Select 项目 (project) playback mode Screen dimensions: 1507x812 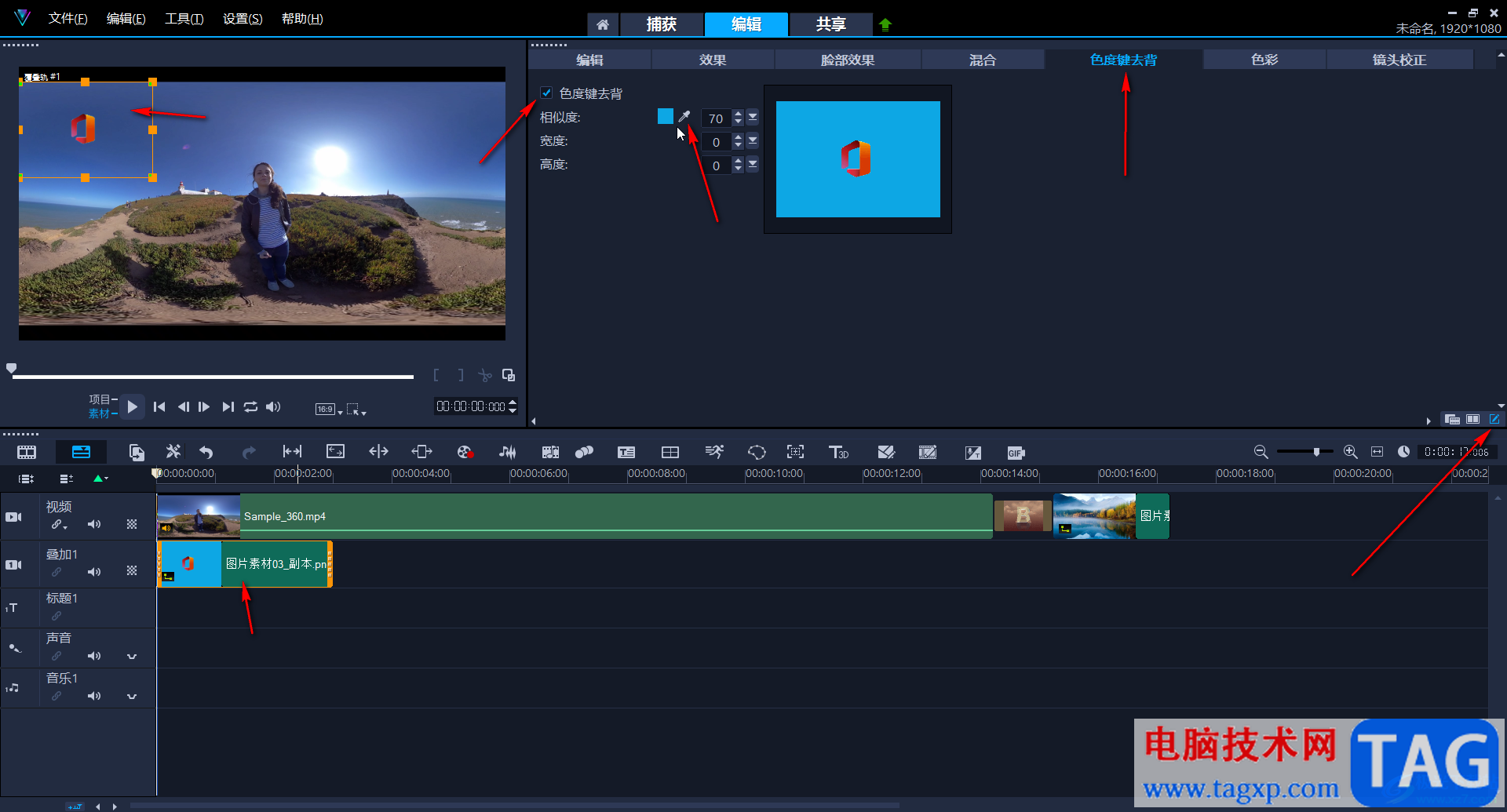click(100, 399)
